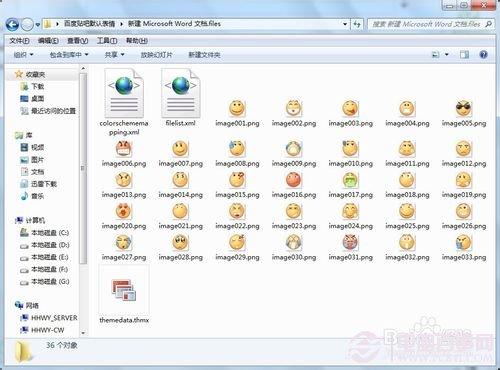The image size is (500, 370).
Task: Click the image021.png file name
Action: (181, 226)
